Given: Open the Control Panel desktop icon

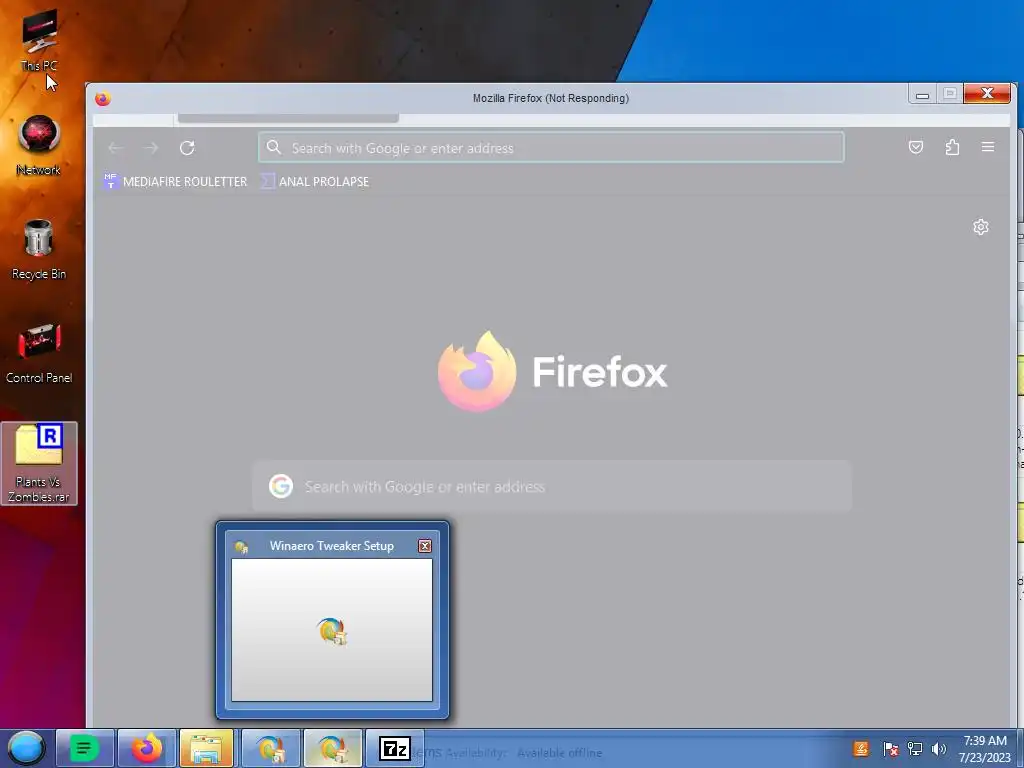Looking at the screenshot, I should (39, 353).
